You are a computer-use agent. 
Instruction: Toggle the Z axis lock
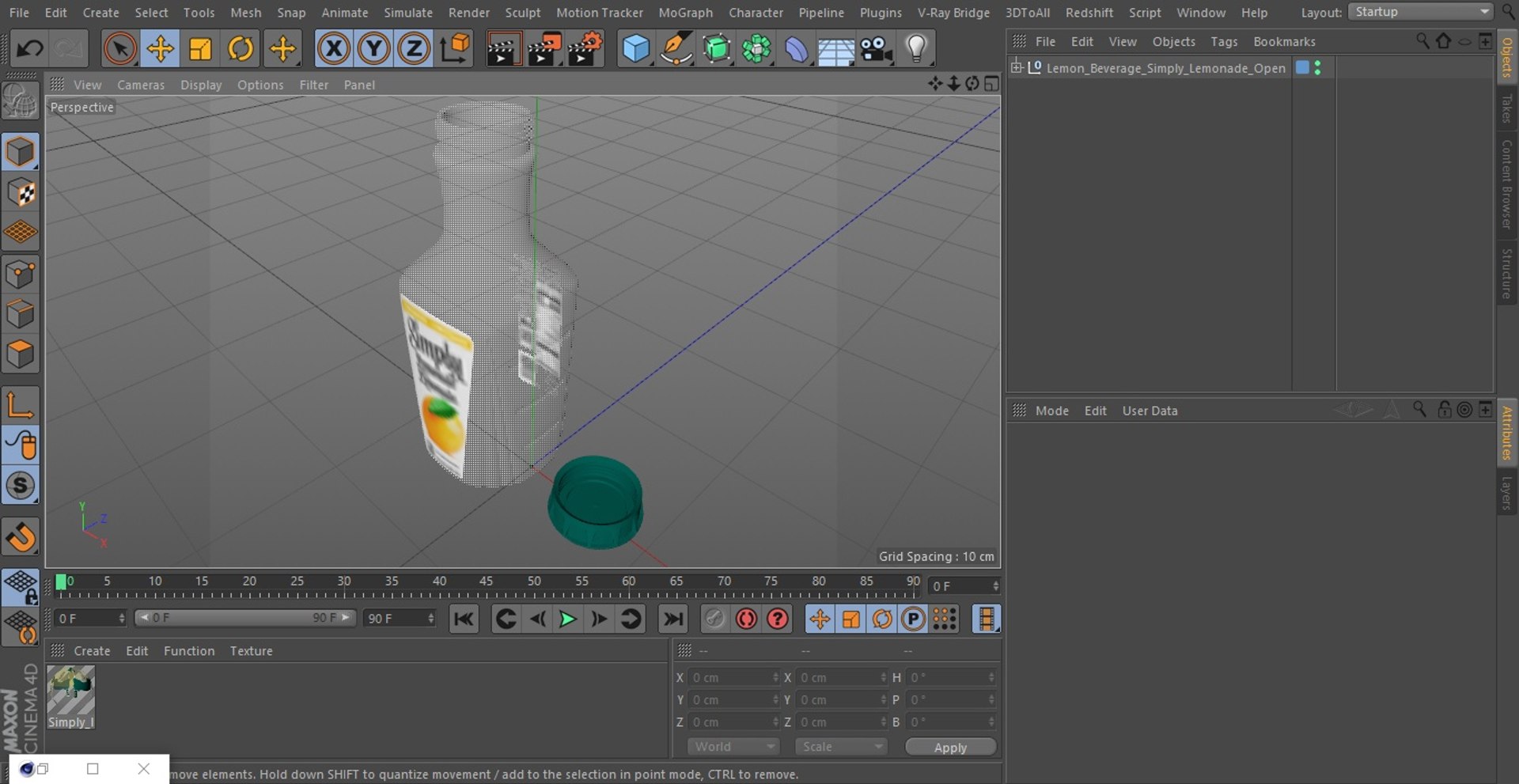tap(413, 49)
